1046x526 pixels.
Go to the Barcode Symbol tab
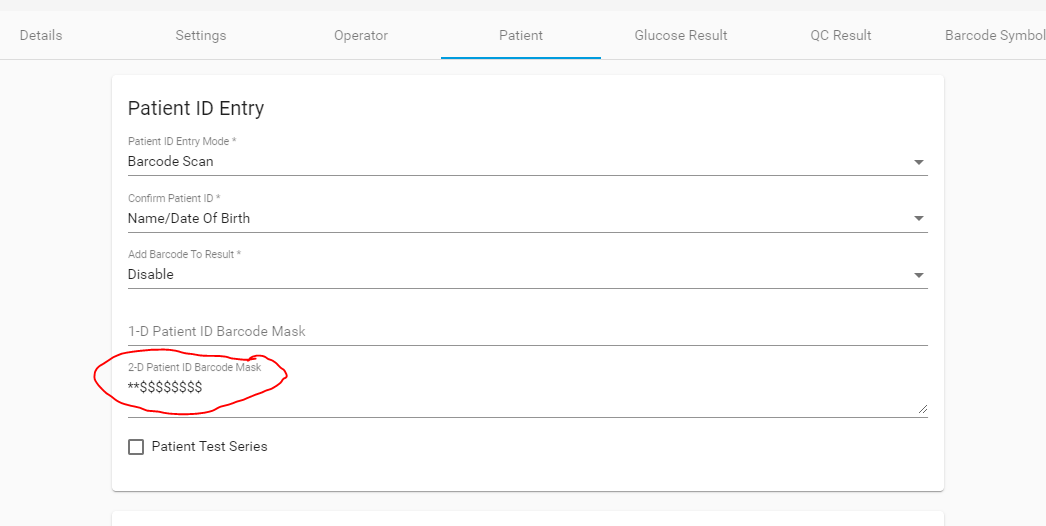click(x=994, y=36)
